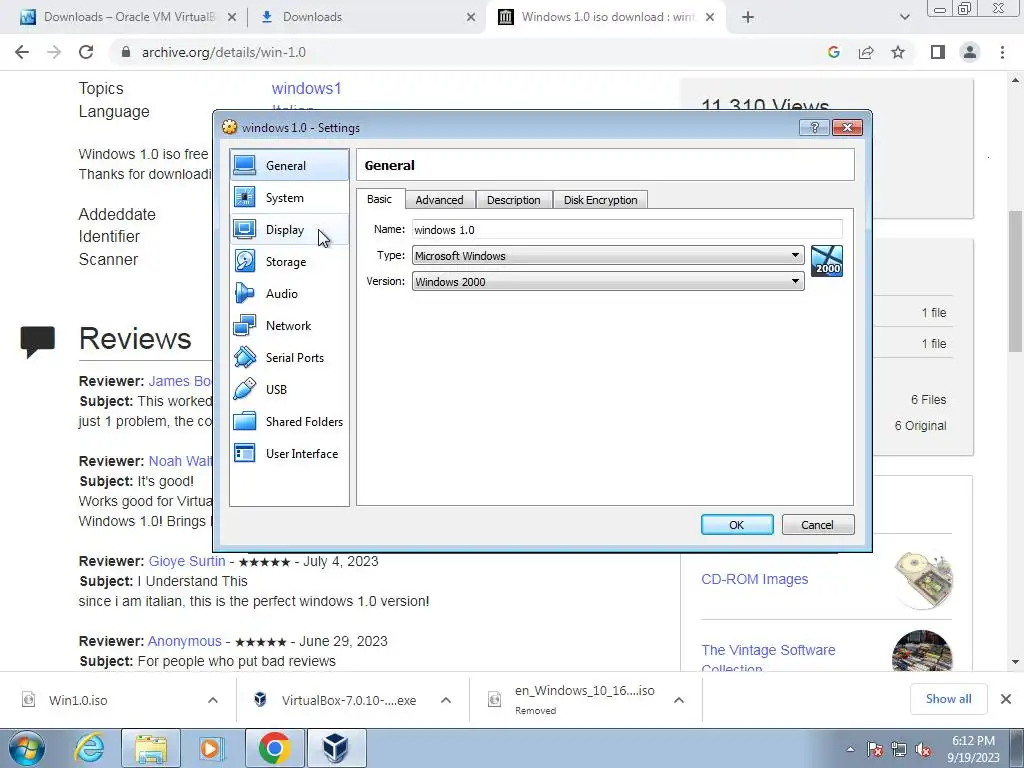Open a new browser tab
This screenshot has width=1024, height=768.
click(748, 17)
